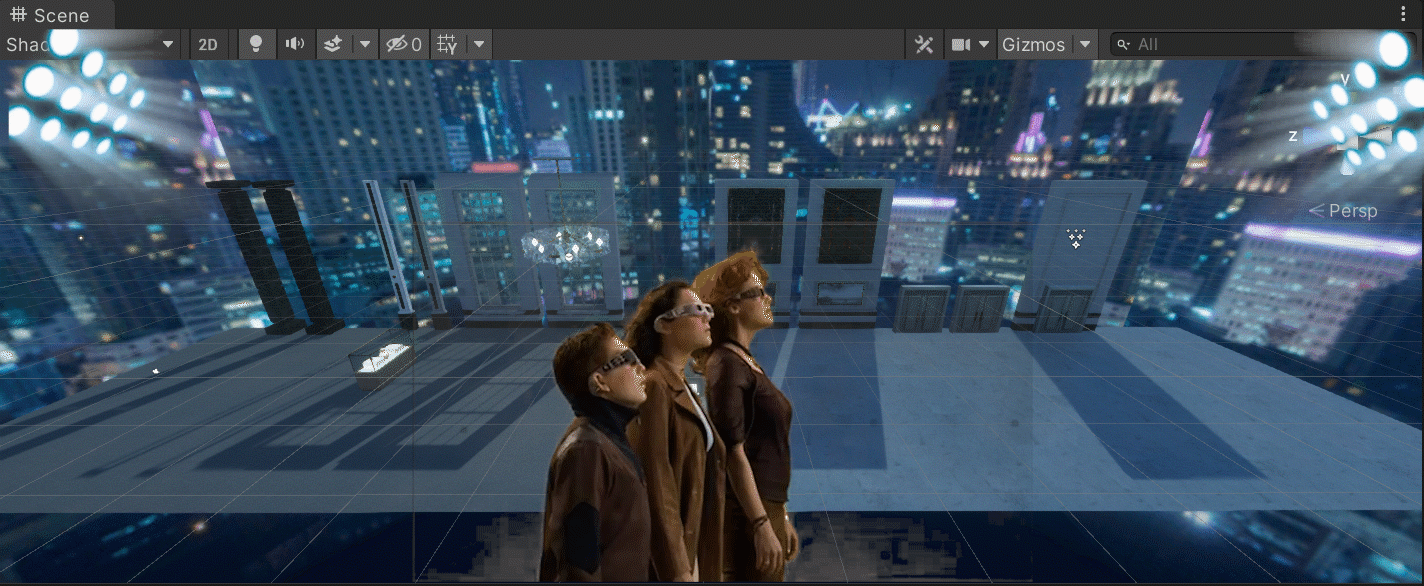The image size is (1424, 586).
Task: Open Gizmos dropdown arrow
Action: (1086, 44)
